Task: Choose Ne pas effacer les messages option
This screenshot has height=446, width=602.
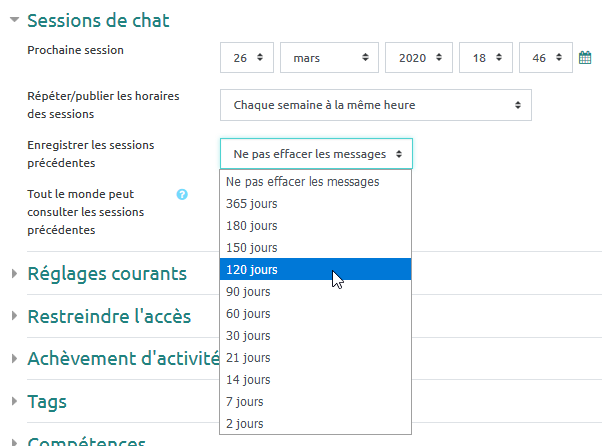Action: tap(302, 182)
